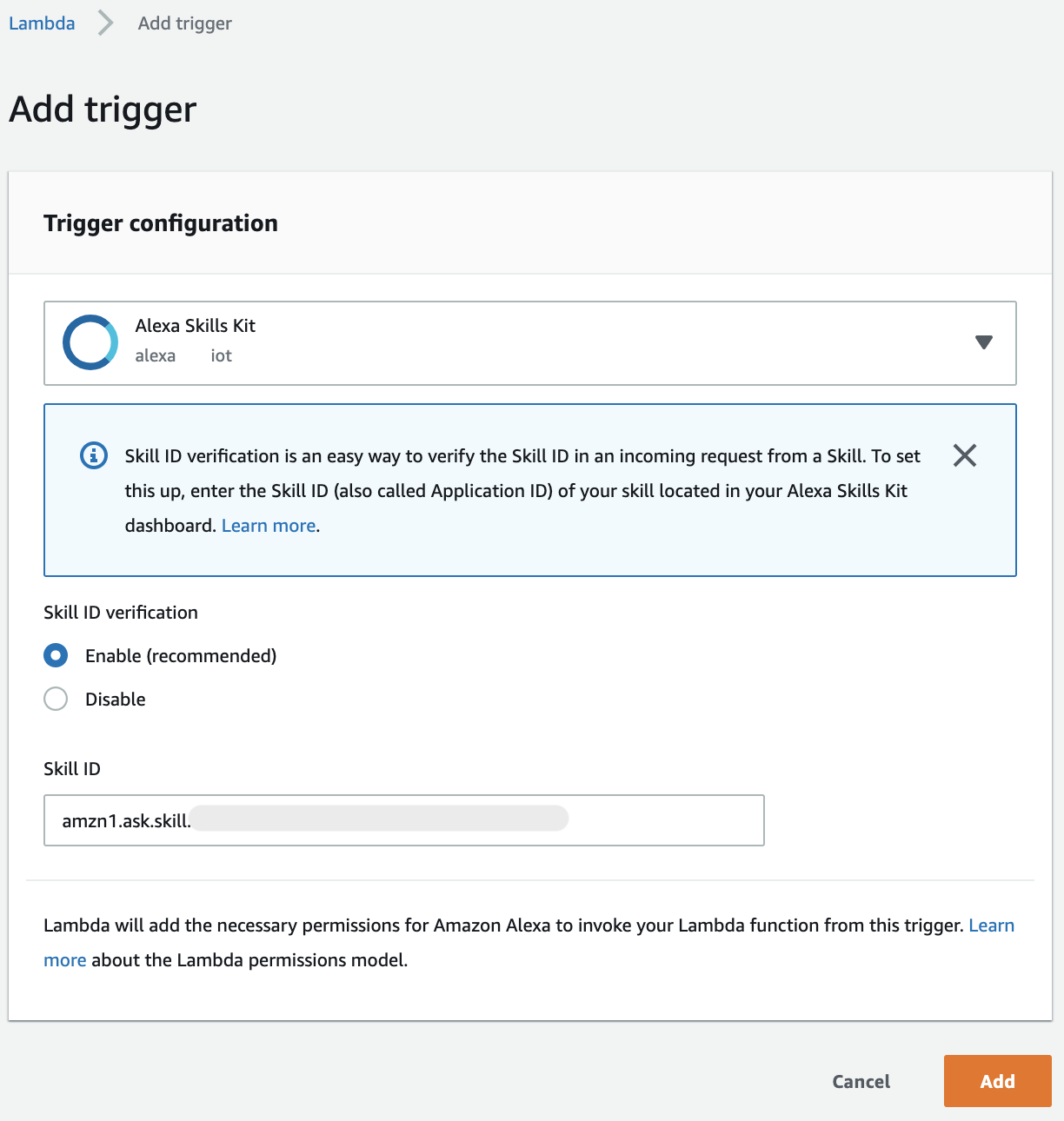Click the alexa tag under Alexa Skills Kit
The image size is (1064, 1121).
tap(156, 355)
